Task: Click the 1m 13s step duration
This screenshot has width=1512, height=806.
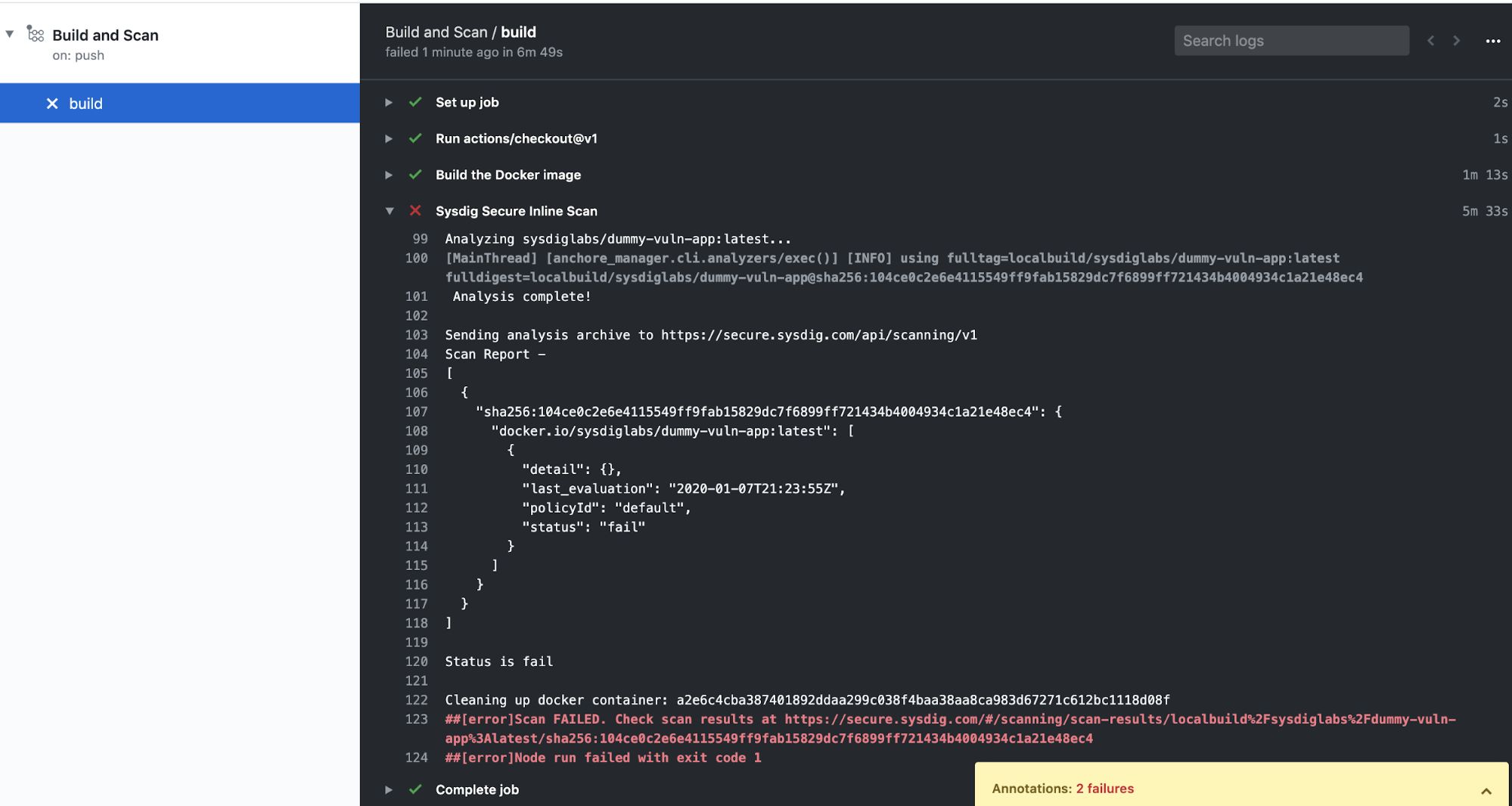Action: click(x=1485, y=175)
